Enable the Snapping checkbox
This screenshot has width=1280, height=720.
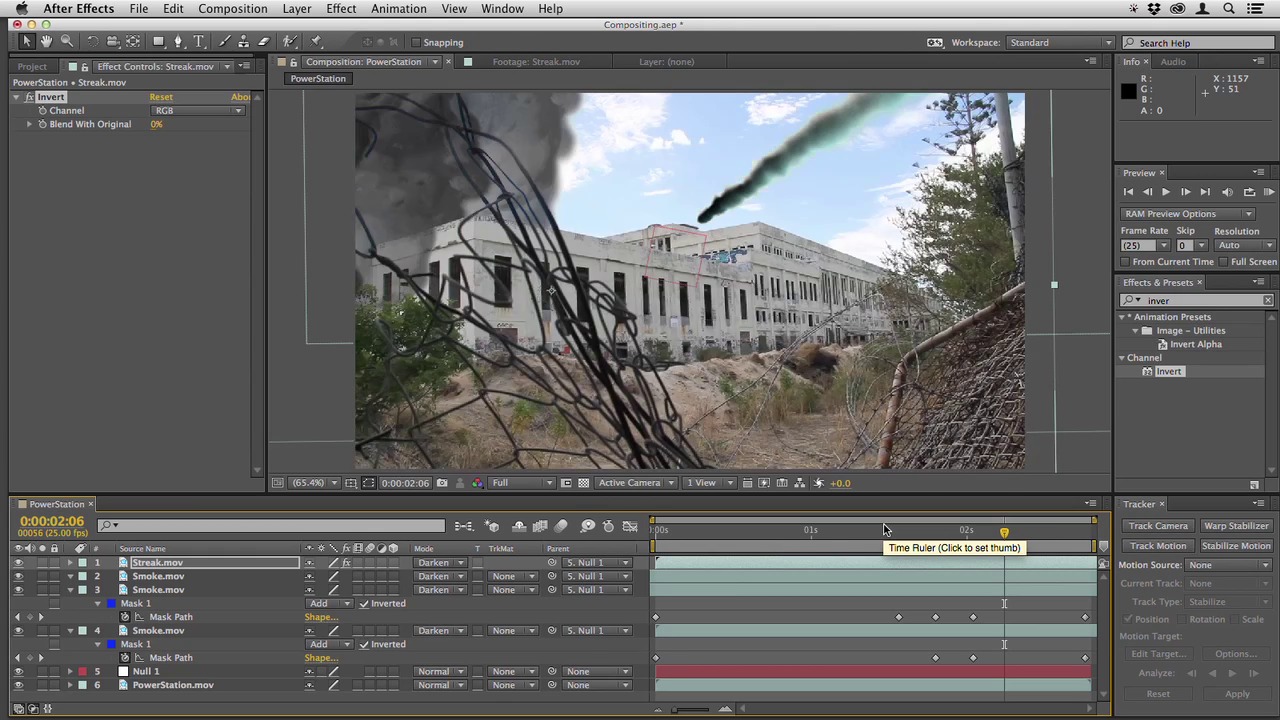[416, 42]
